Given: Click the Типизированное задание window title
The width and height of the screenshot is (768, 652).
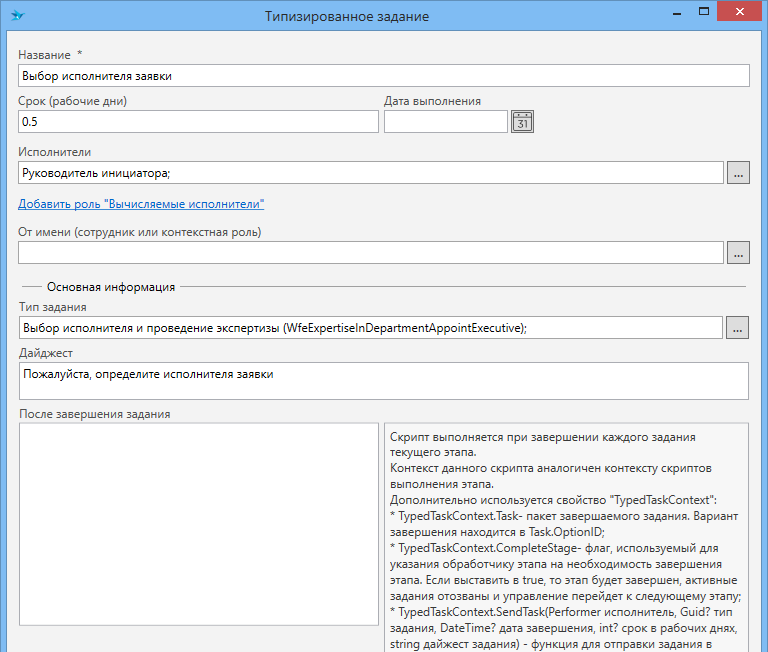Looking at the screenshot, I should [x=347, y=16].
